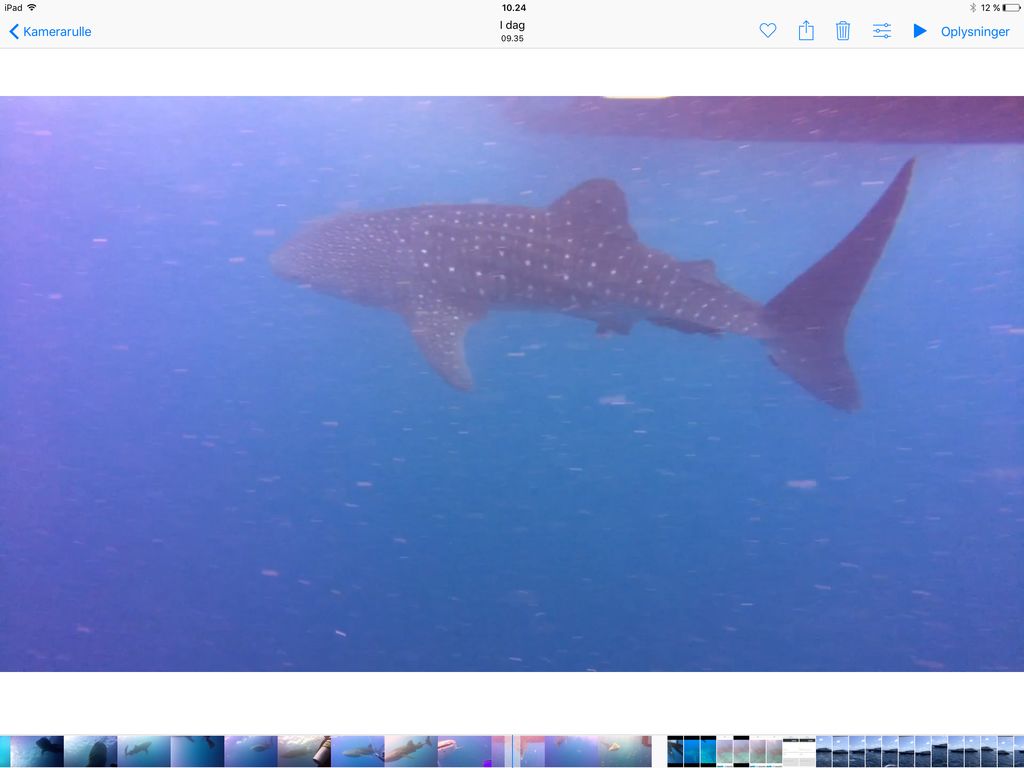
Task: Select the leftmost dark shark silhouette thumbnail
Action: (37, 751)
